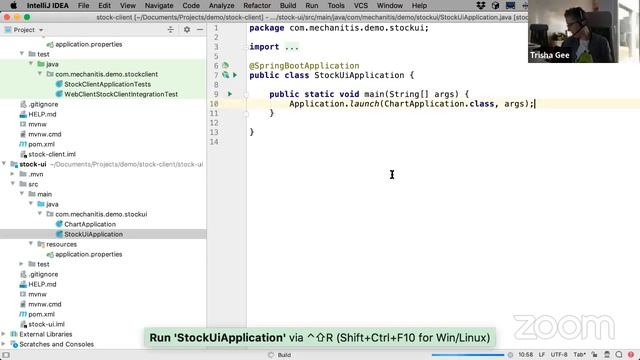
Task: Toggle the fold end marker on line 11
Action: tap(246, 113)
